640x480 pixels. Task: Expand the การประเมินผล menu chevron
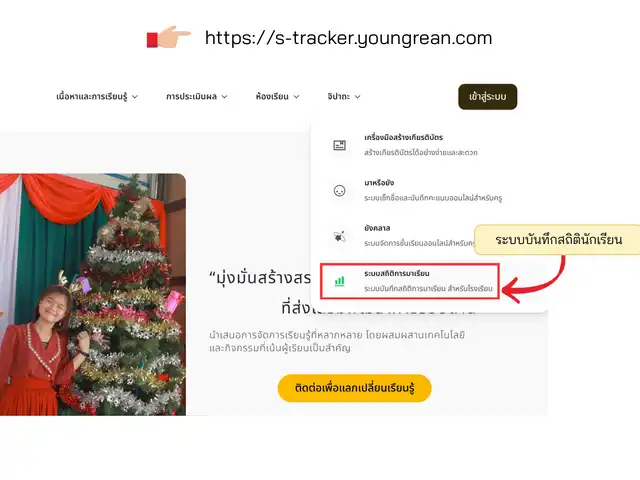[224, 97]
